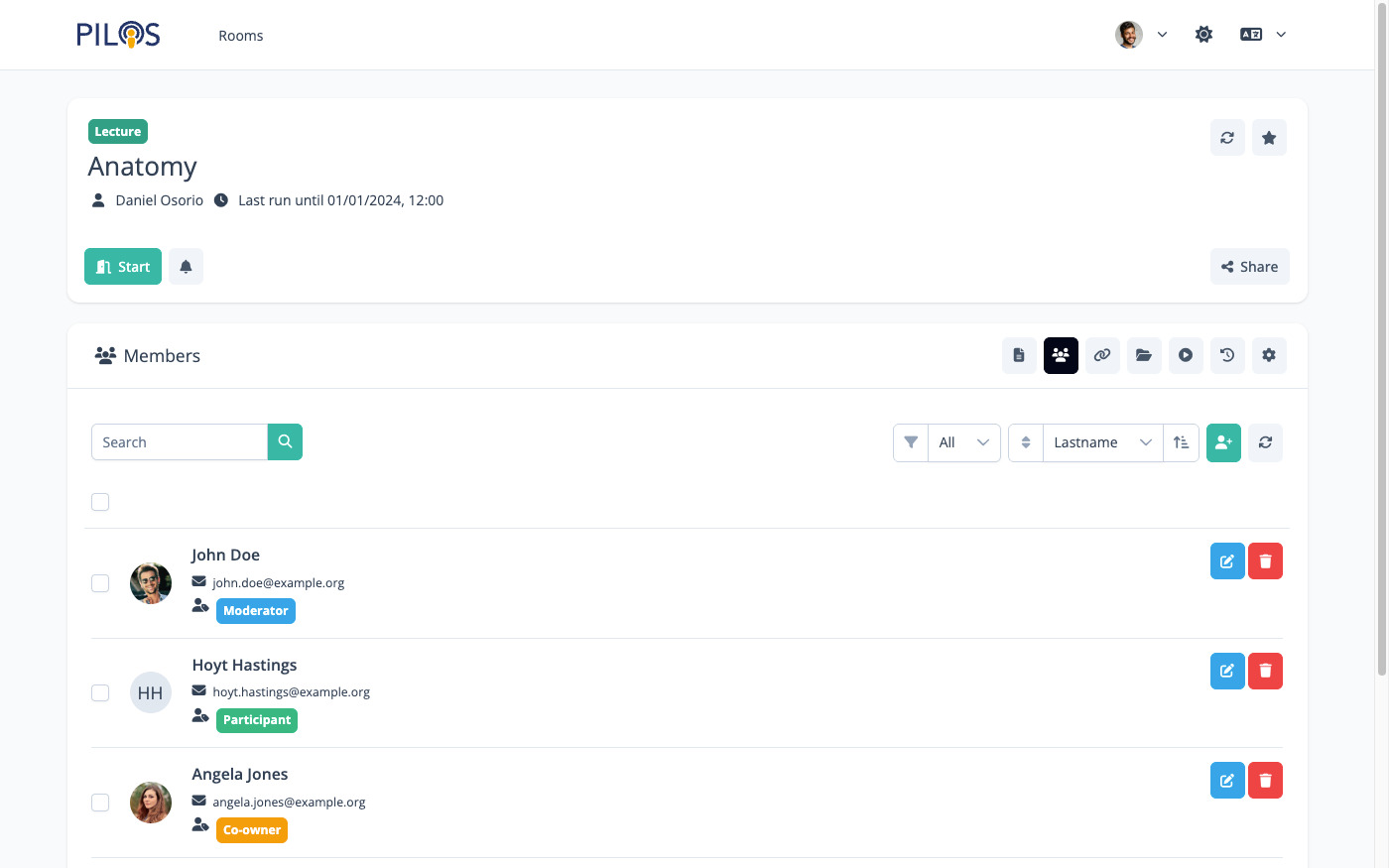This screenshot has height=868, width=1389.
Task: Open the user avatar menu
Action: (x=1141, y=35)
